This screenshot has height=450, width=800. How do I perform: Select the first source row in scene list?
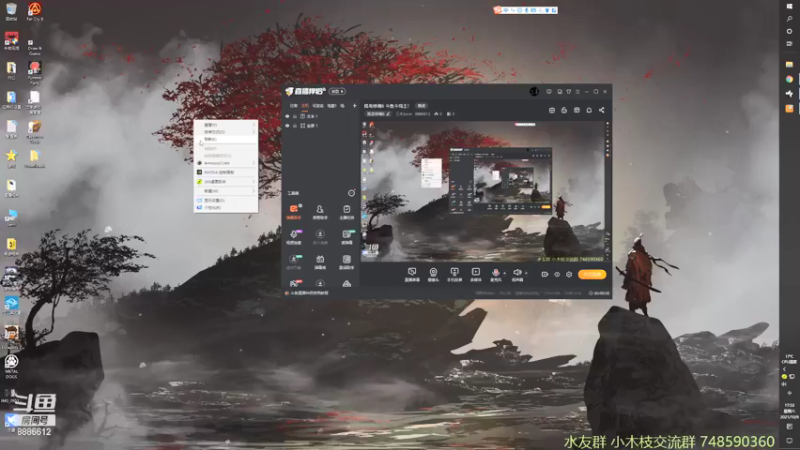[321, 116]
